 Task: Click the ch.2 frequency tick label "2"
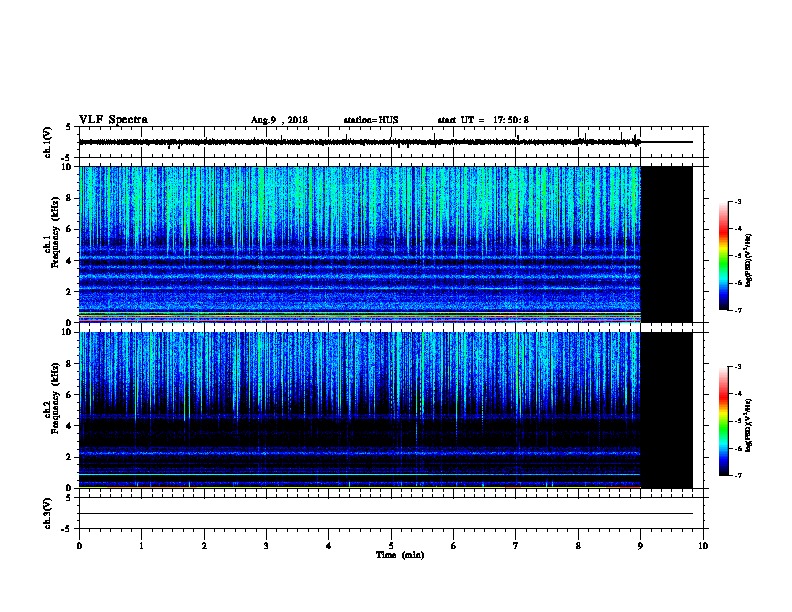tap(69, 457)
